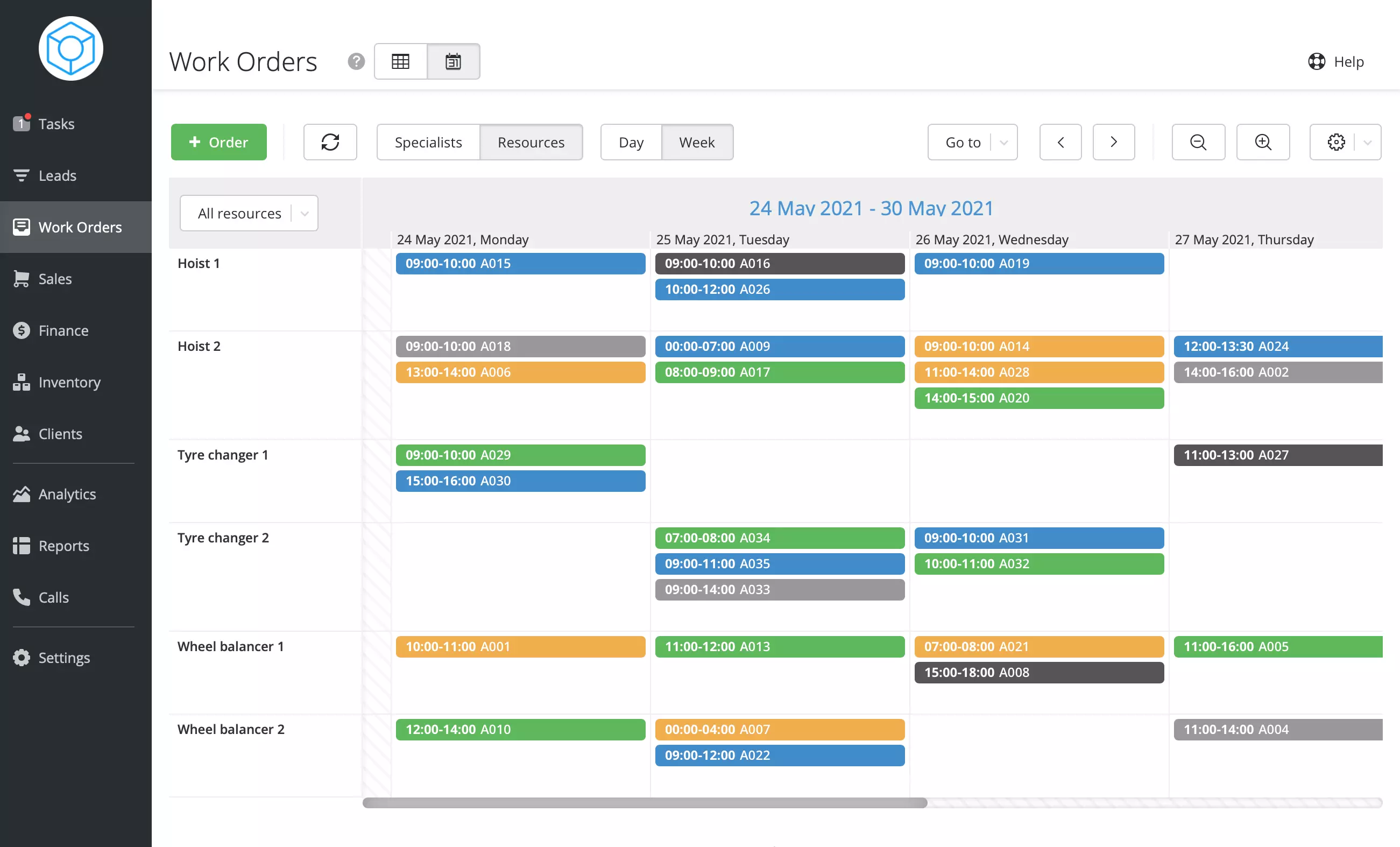Expand the All resources filter

click(x=249, y=213)
